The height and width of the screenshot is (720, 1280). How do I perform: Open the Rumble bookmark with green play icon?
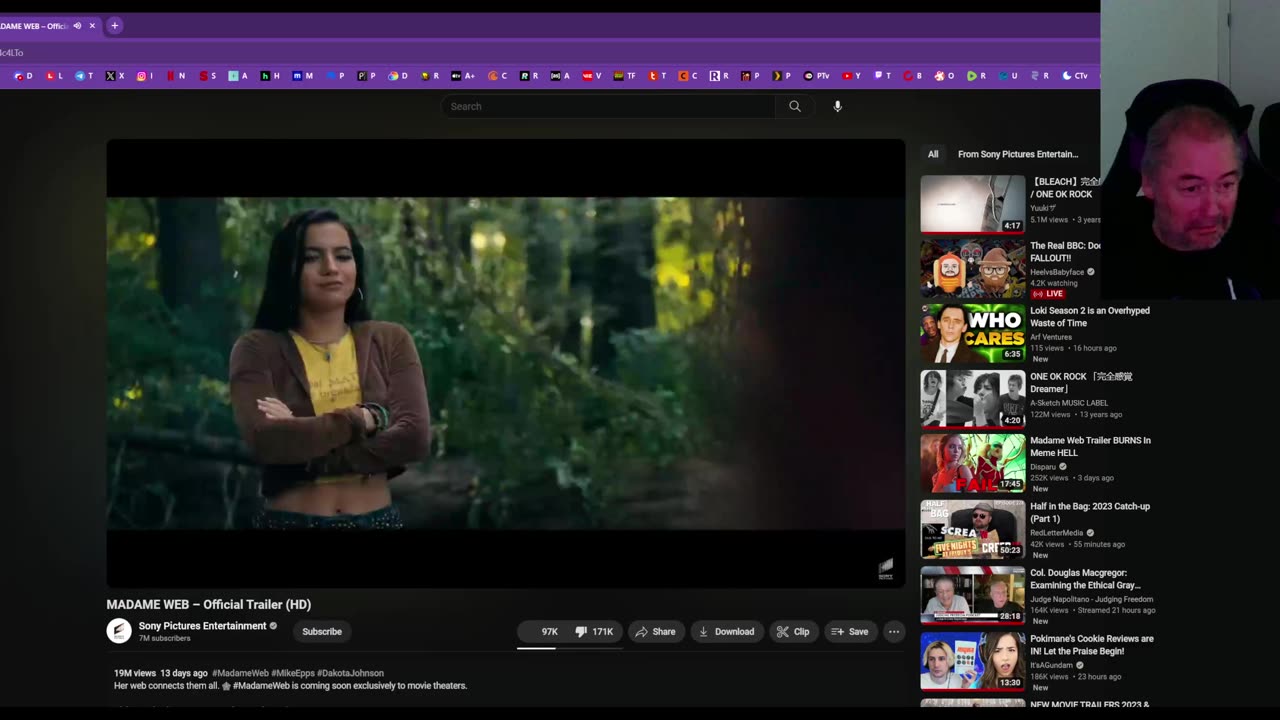tap(976, 76)
